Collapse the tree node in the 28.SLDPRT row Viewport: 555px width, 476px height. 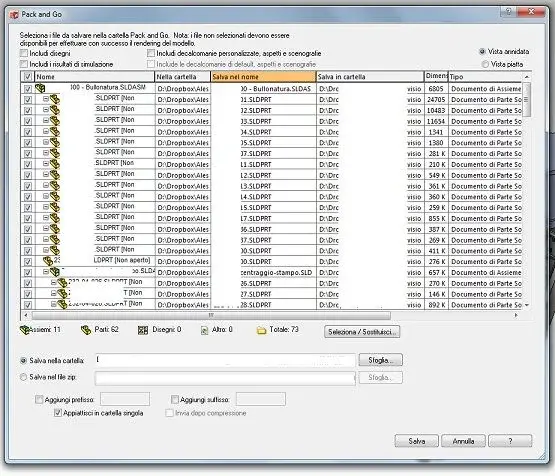tap(53, 304)
